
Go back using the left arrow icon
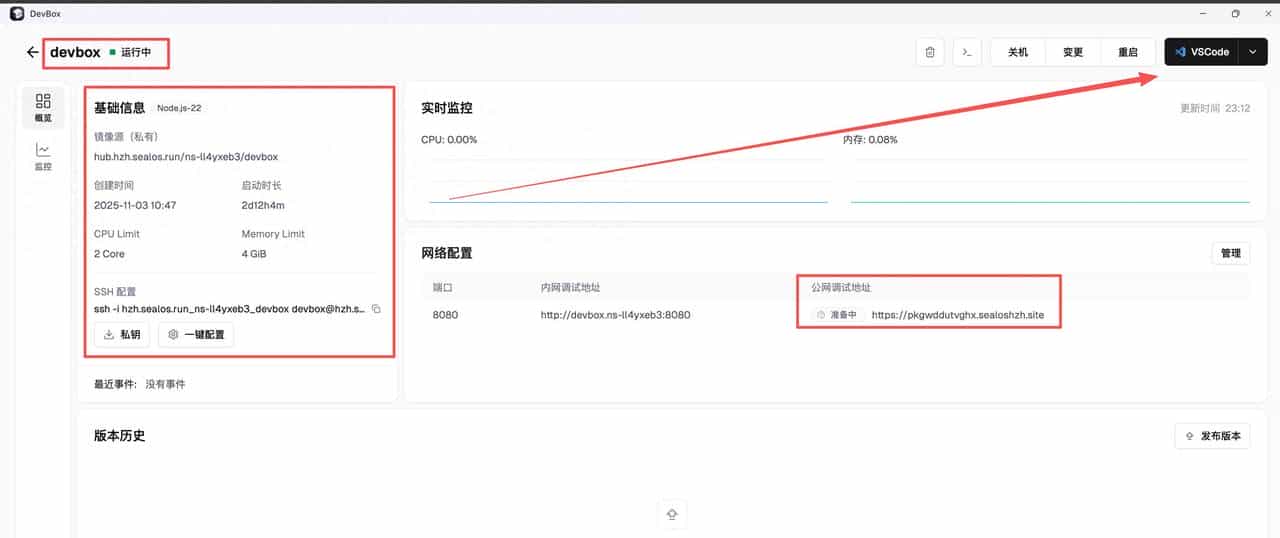coord(33,52)
